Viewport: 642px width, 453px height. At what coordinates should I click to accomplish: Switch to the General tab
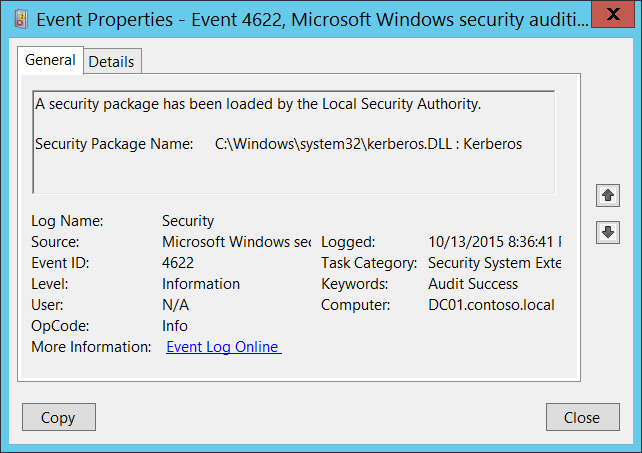click(x=50, y=60)
